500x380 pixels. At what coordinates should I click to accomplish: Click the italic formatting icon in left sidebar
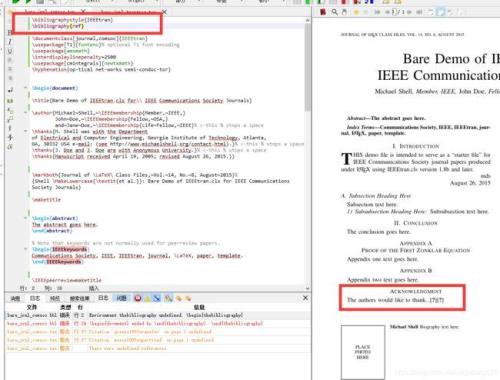[10, 42]
